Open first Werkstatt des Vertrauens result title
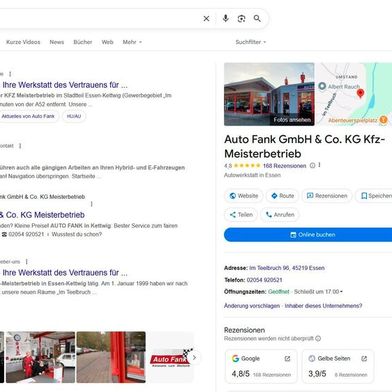 pos(65,85)
